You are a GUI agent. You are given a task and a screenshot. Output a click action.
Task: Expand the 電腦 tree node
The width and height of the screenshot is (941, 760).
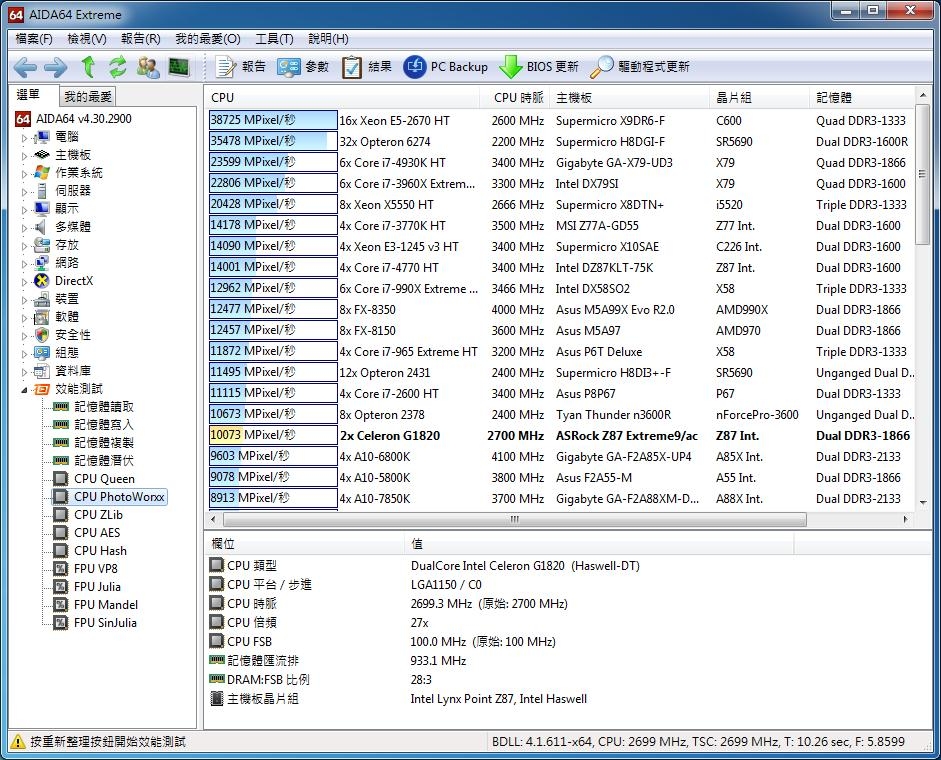point(24,138)
